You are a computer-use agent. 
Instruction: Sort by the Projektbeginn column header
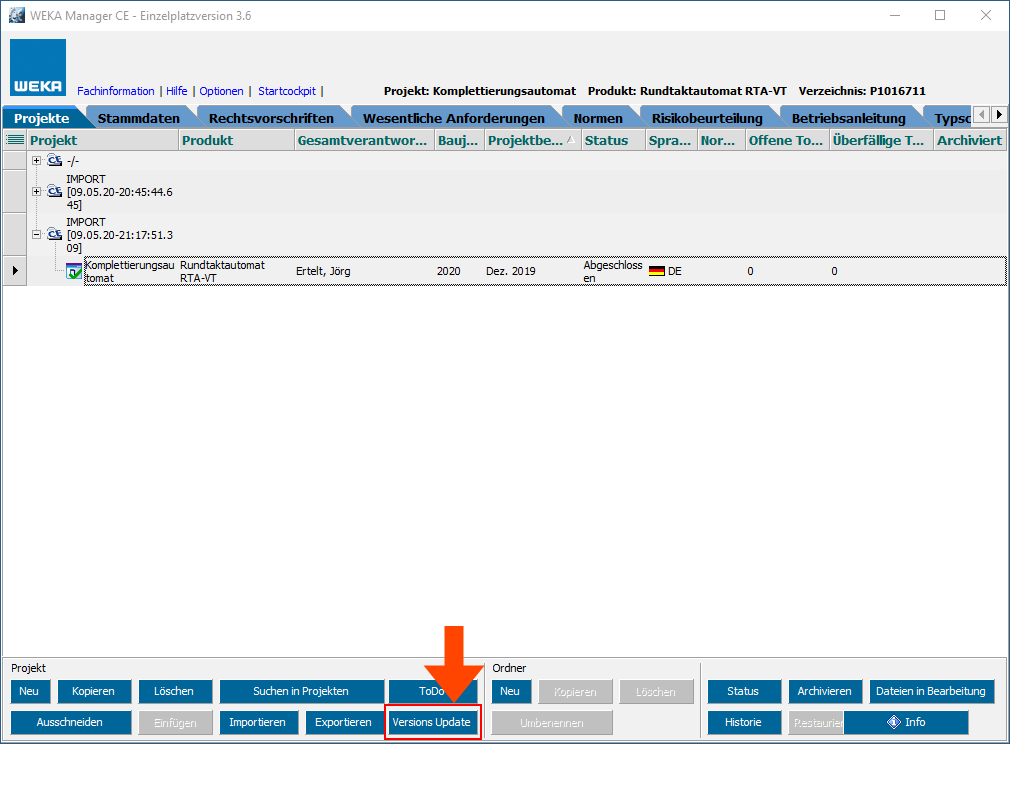[525, 140]
